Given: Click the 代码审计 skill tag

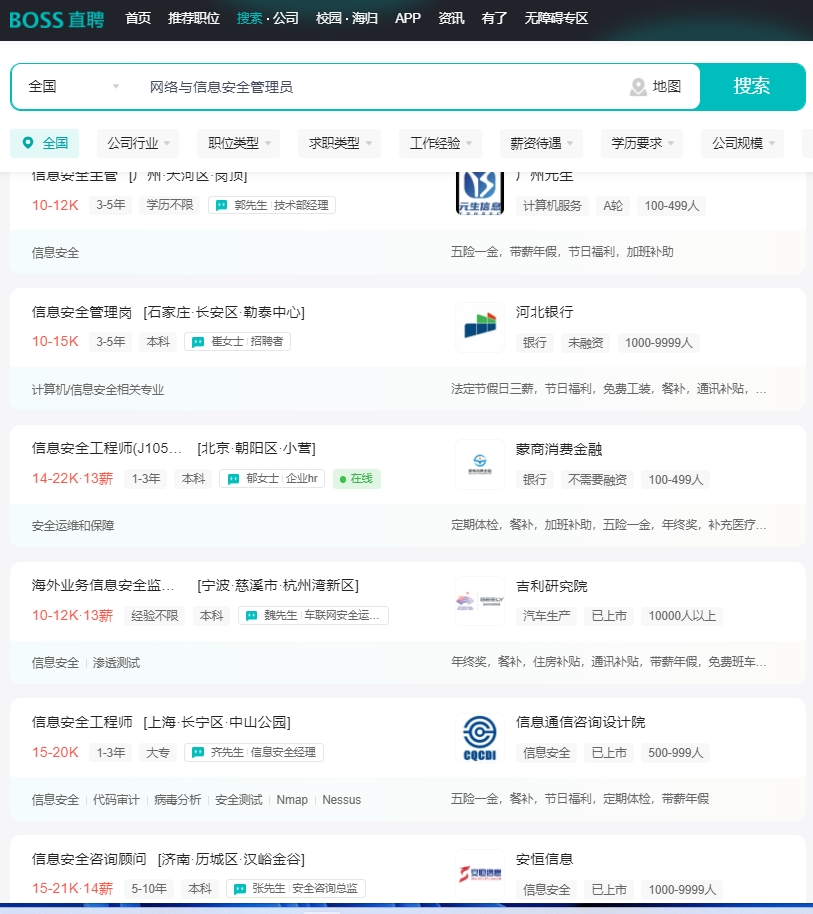Looking at the screenshot, I should 116,800.
